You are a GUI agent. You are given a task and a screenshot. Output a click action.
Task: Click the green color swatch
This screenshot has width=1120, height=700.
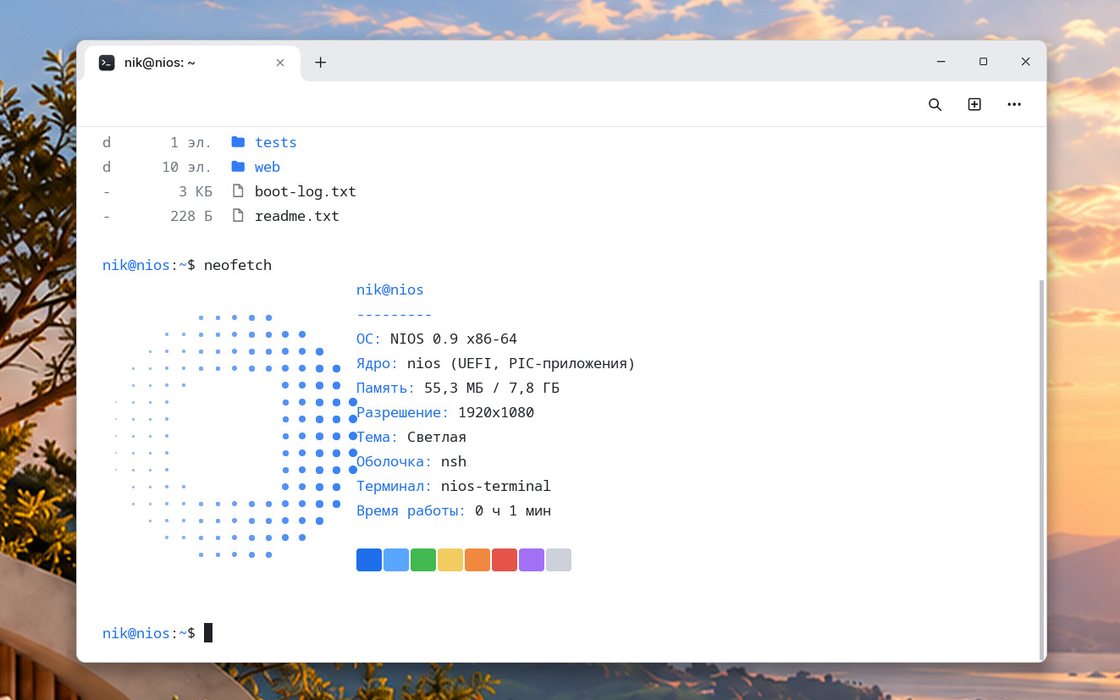(x=424, y=560)
